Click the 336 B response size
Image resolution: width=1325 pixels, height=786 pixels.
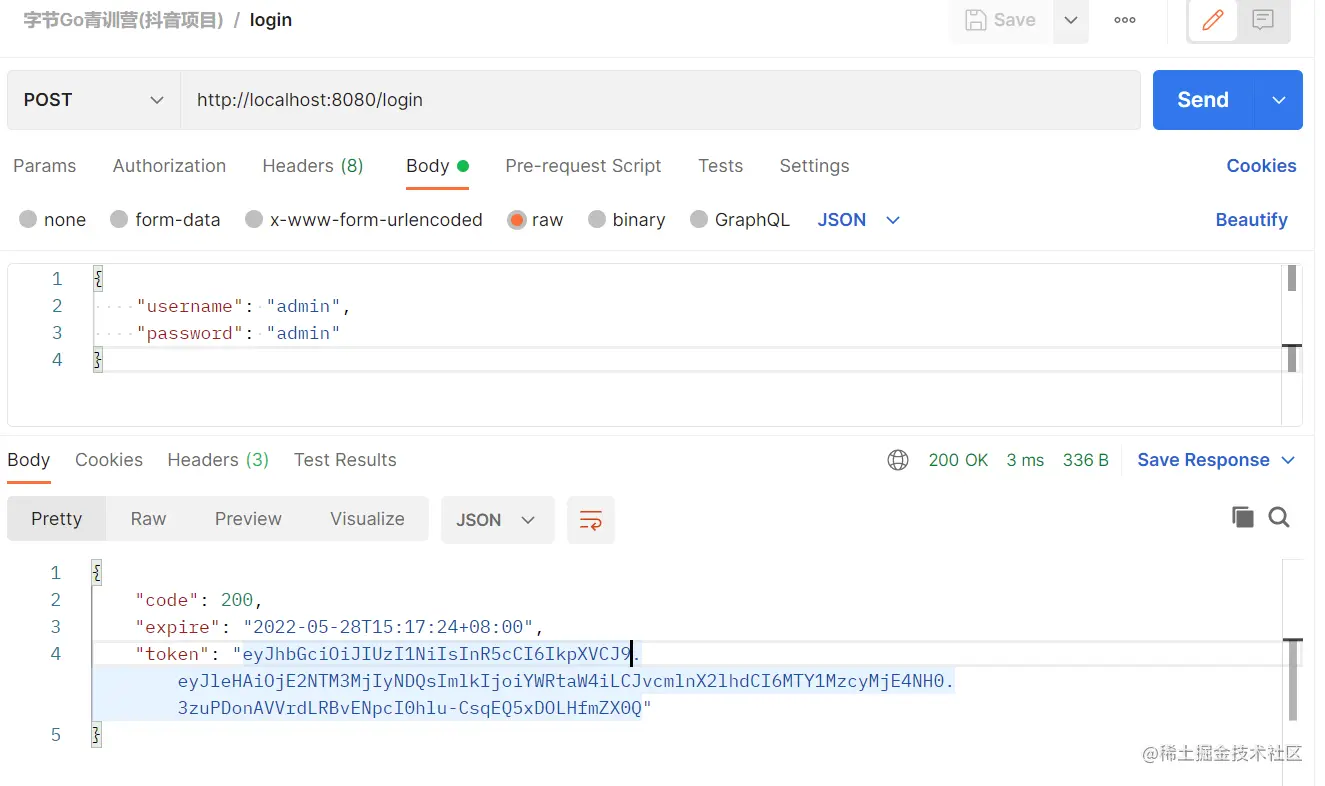(x=1085, y=460)
